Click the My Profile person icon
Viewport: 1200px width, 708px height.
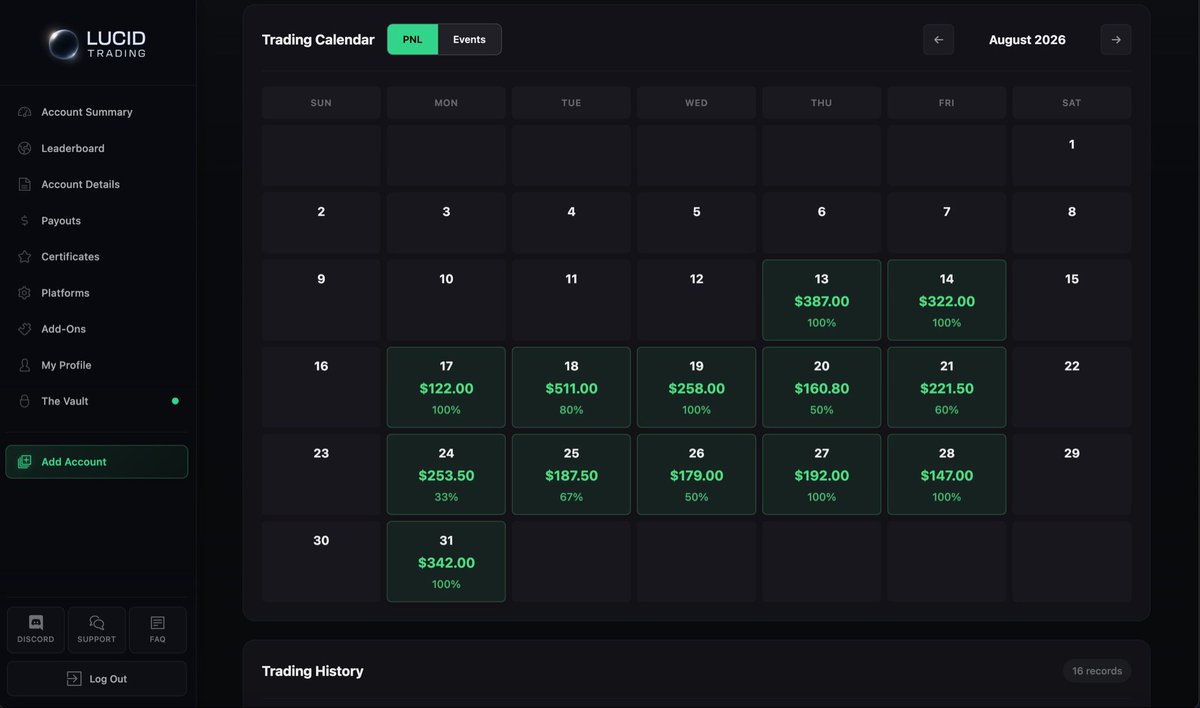pyautogui.click(x=25, y=365)
